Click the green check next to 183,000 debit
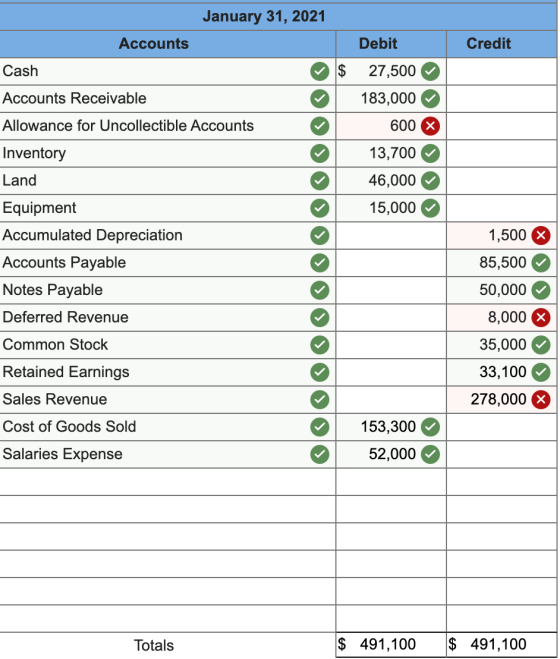 (430, 98)
